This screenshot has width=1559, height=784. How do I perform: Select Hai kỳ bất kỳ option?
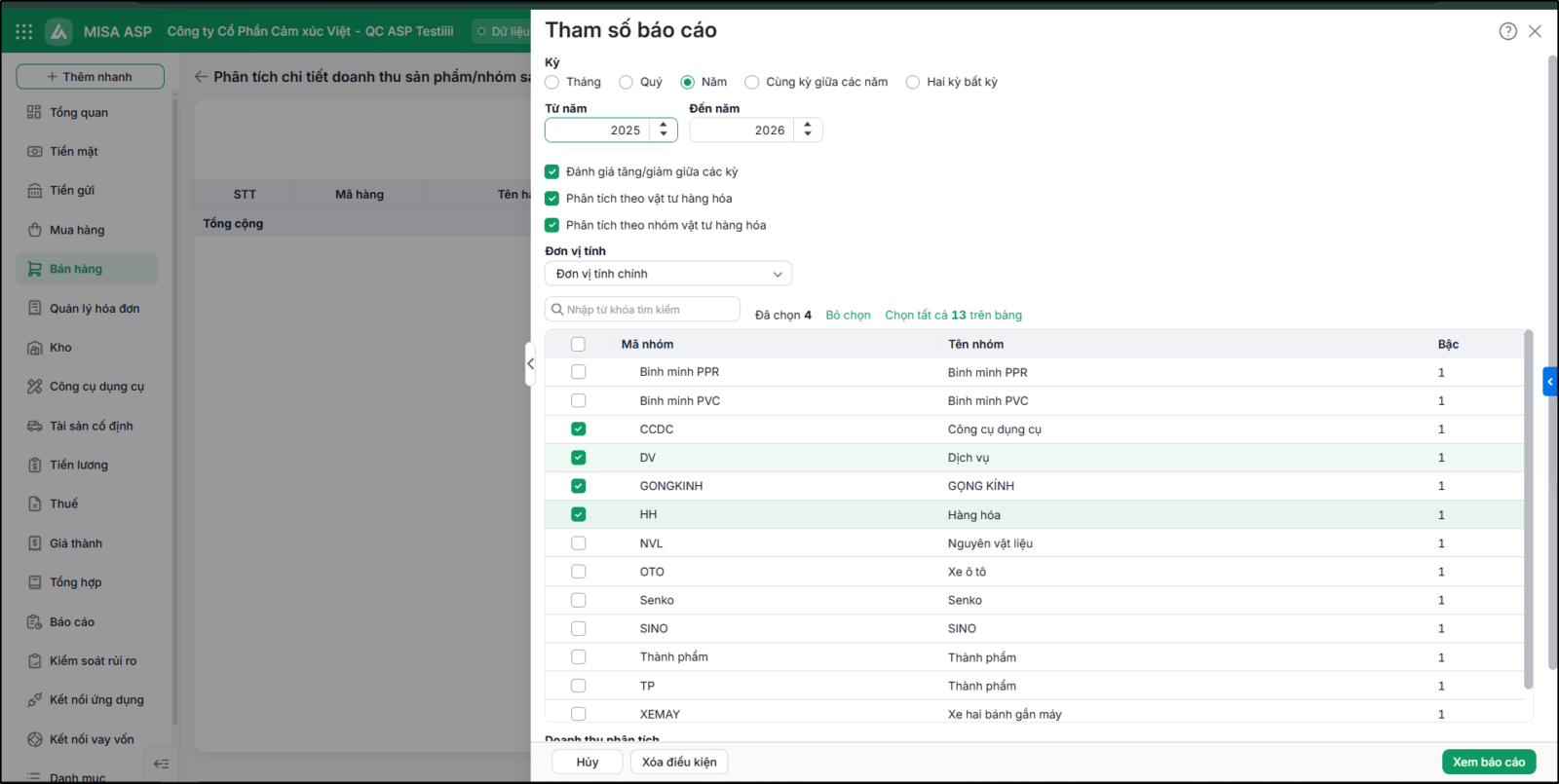tap(913, 82)
